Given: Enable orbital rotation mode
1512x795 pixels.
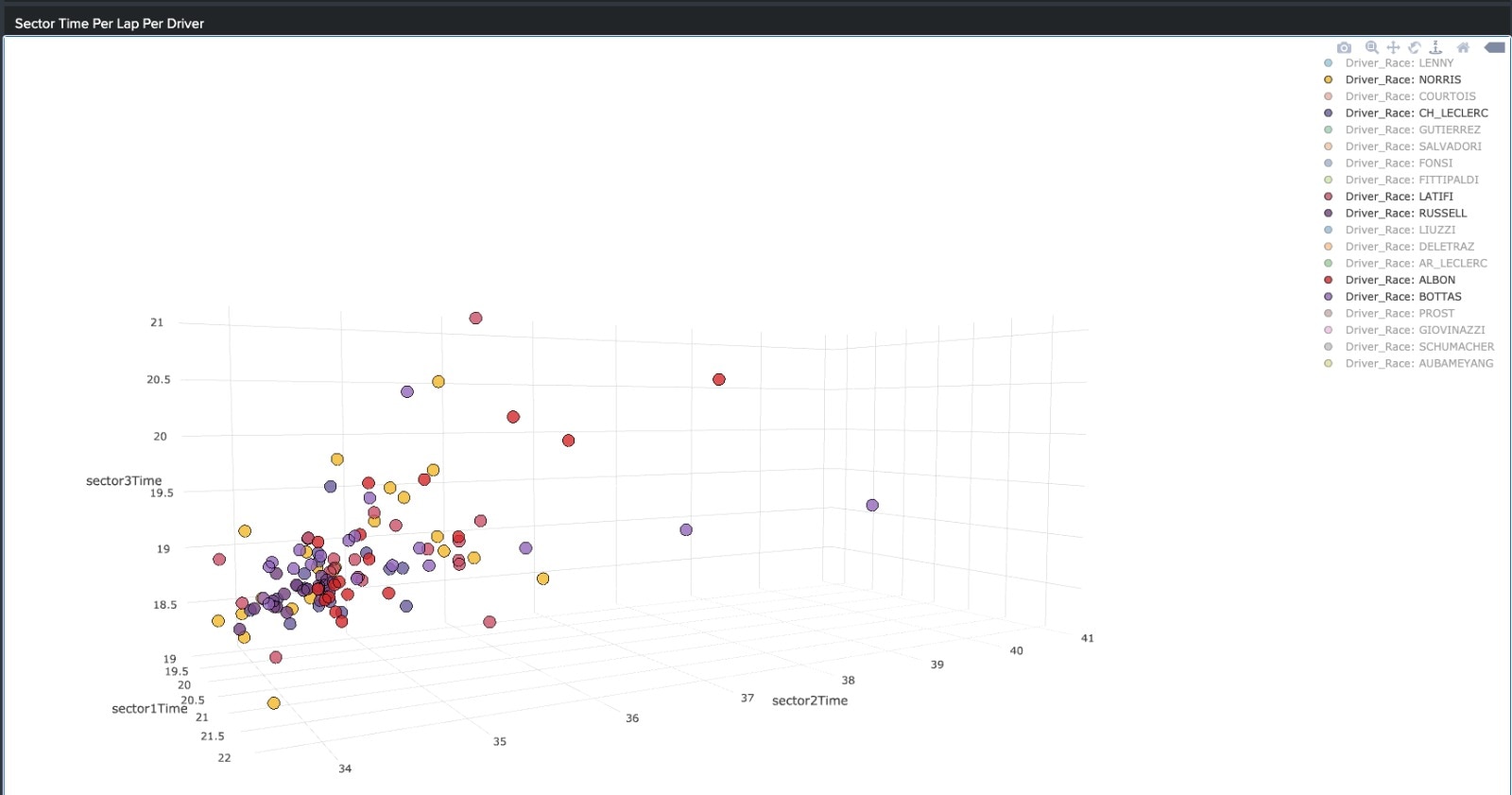Looking at the screenshot, I should [x=1415, y=47].
